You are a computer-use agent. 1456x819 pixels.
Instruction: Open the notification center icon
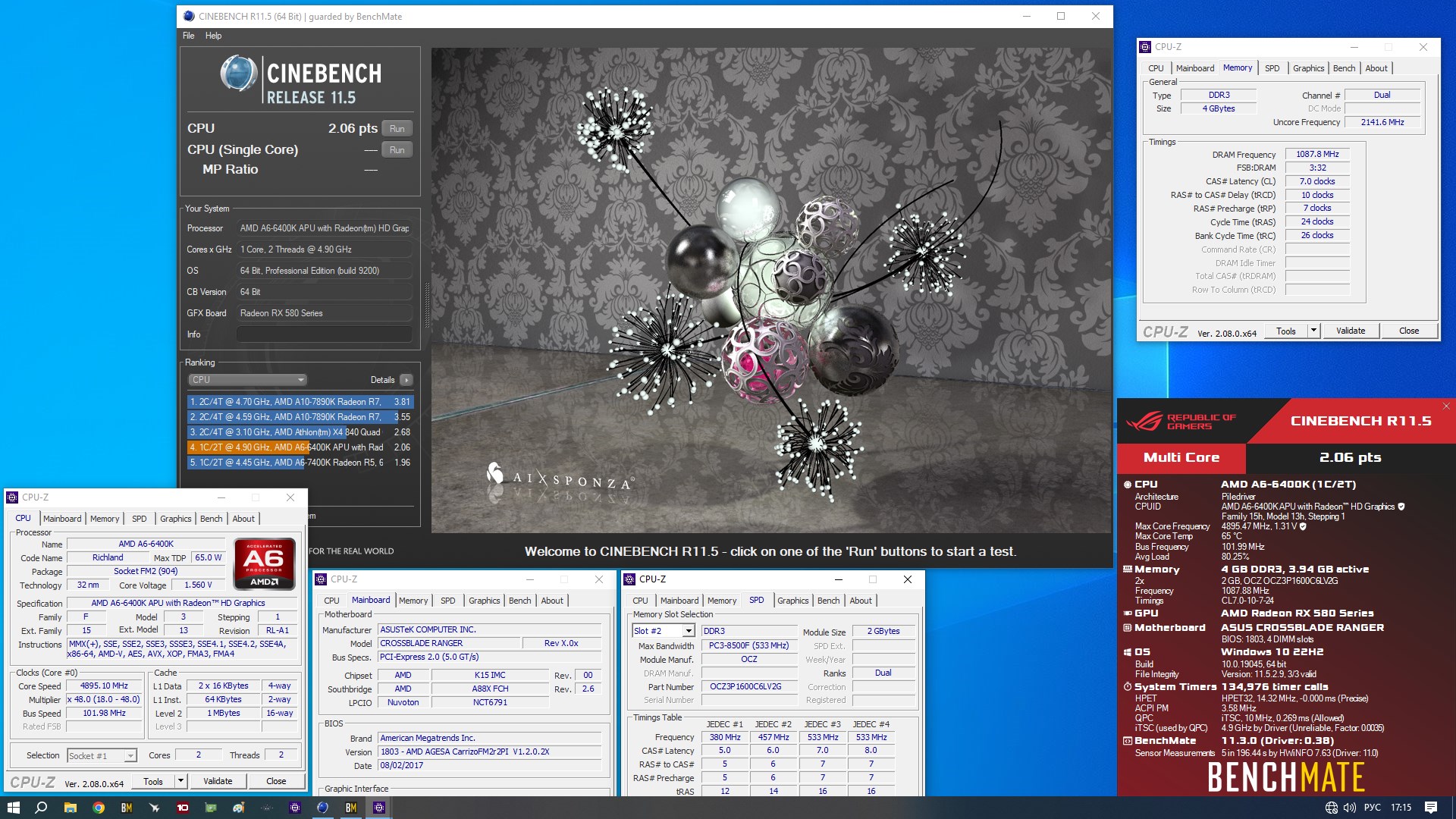[1430, 808]
